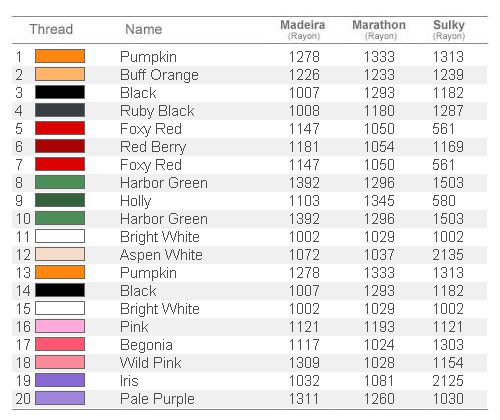Click the Thread column header

pos(51,29)
